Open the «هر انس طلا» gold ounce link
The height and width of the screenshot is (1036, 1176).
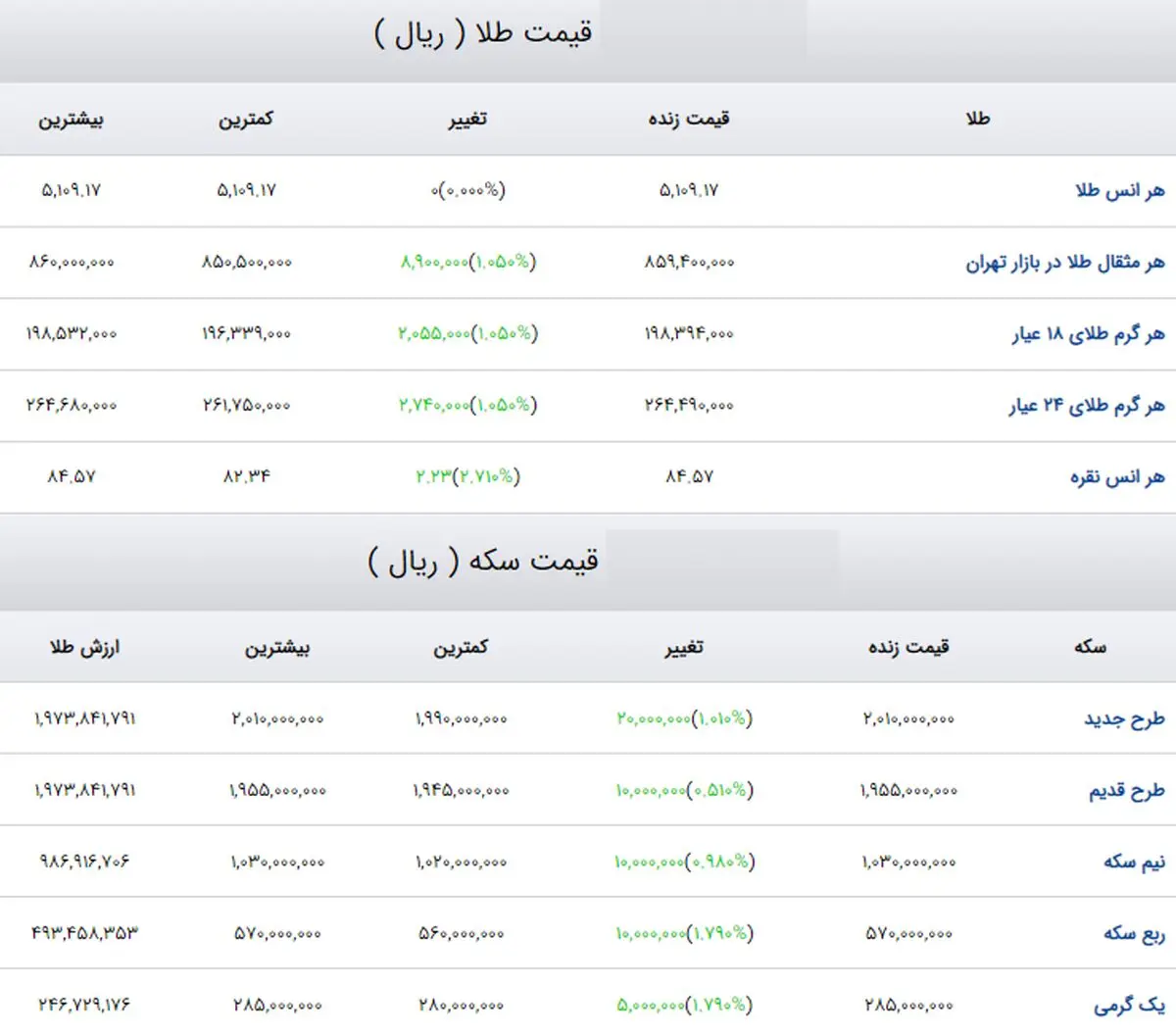(1119, 190)
